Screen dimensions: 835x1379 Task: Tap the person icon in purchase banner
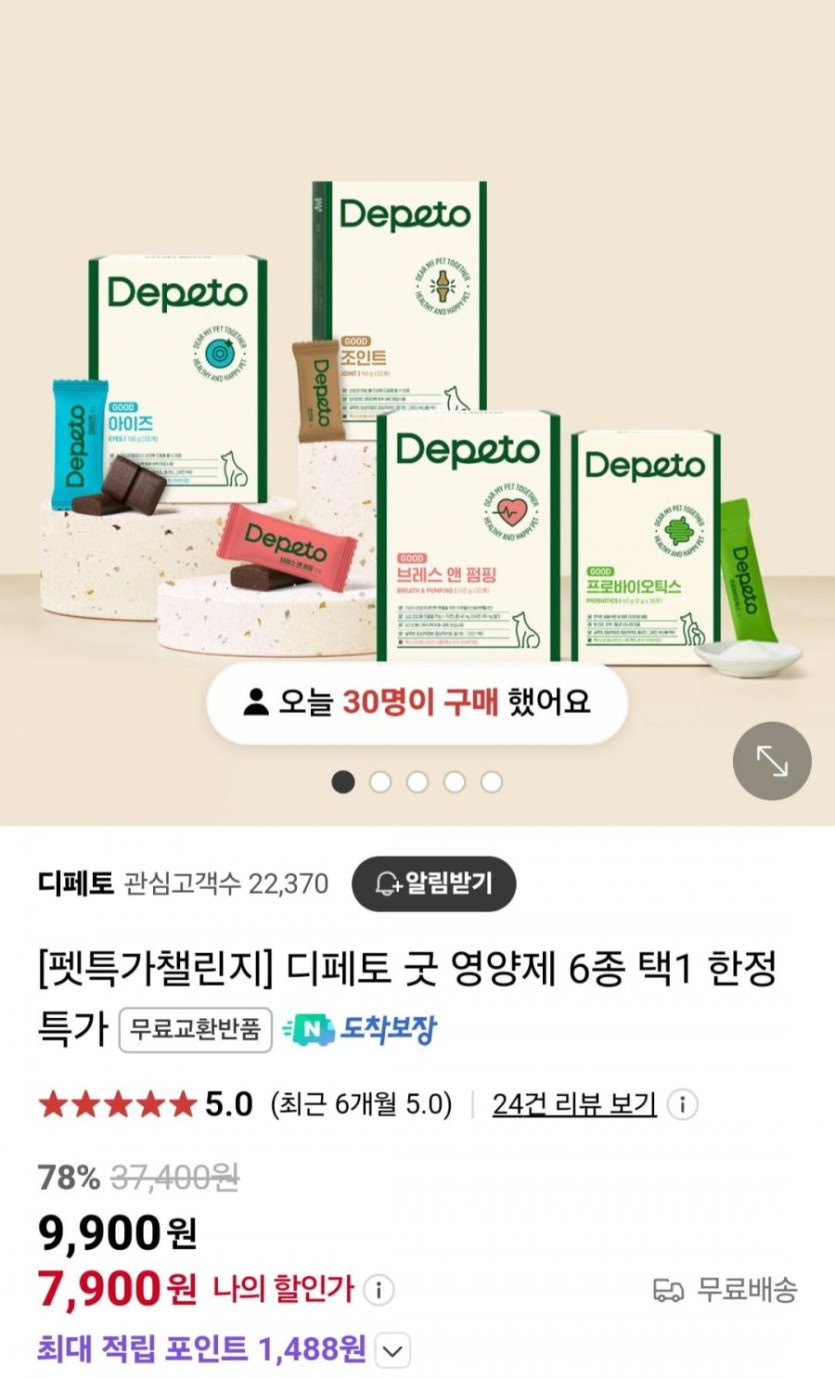(x=256, y=702)
